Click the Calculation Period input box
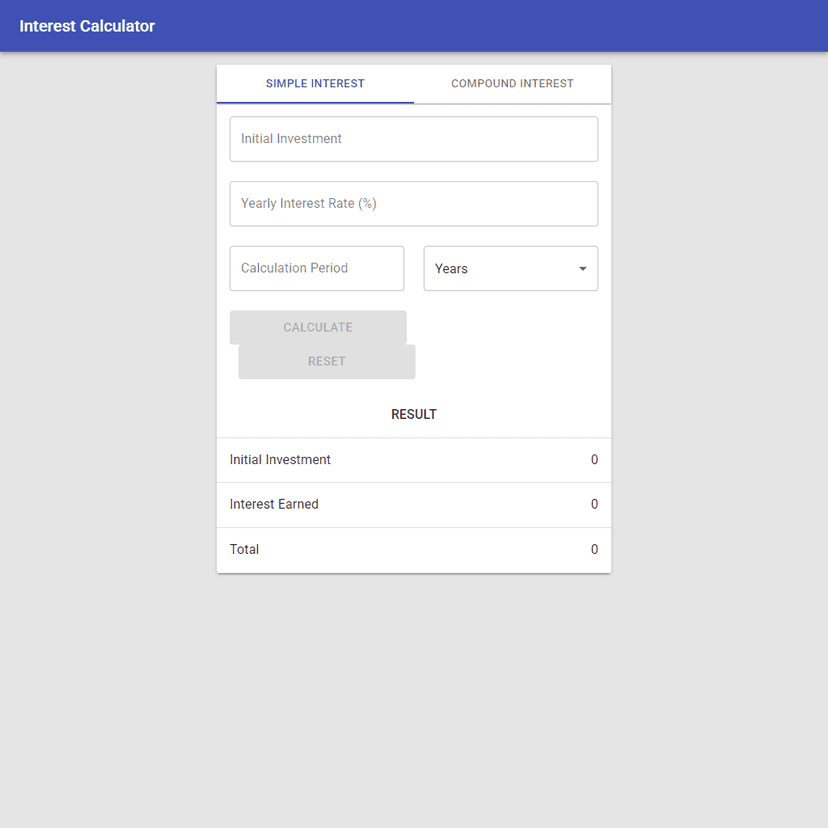This screenshot has height=828, width=828. click(x=316, y=268)
